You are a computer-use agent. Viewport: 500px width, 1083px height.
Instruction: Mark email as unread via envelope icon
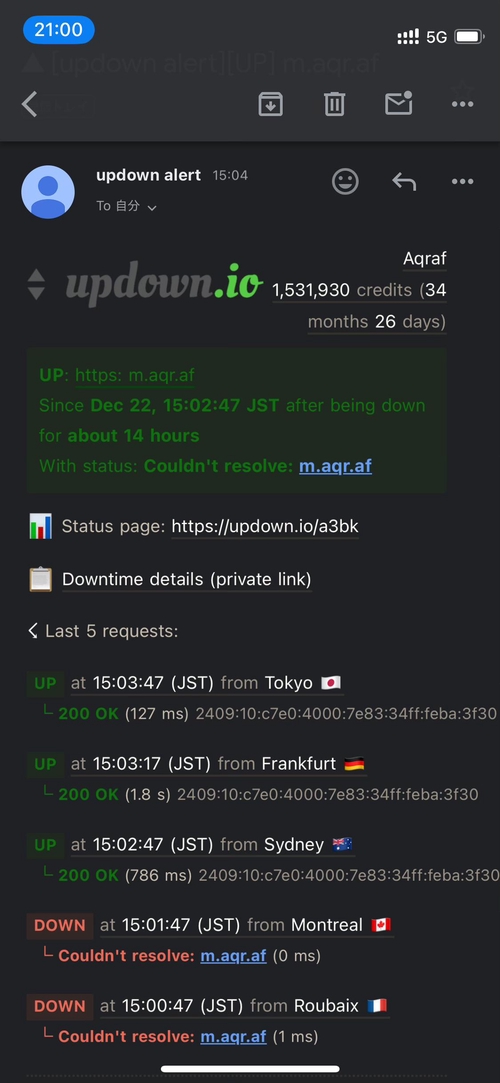pos(398,104)
